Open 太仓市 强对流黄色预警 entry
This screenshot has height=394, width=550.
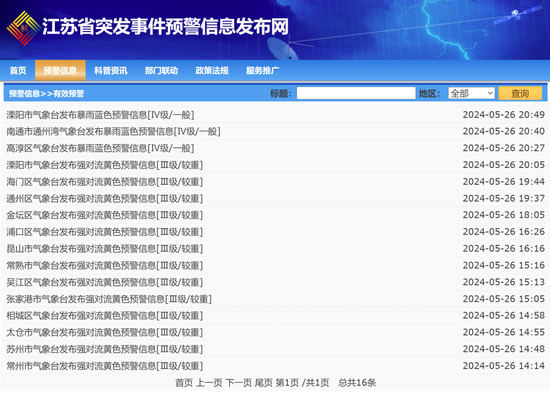(x=105, y=332)
